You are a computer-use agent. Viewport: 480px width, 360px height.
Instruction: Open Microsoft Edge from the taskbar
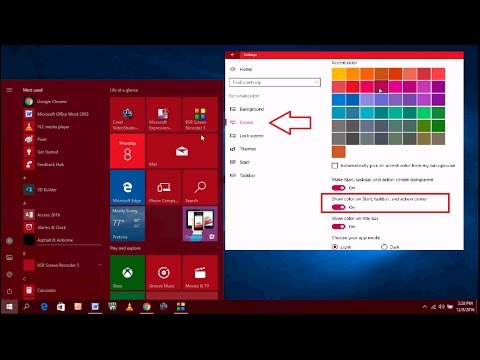pos(44,307)
